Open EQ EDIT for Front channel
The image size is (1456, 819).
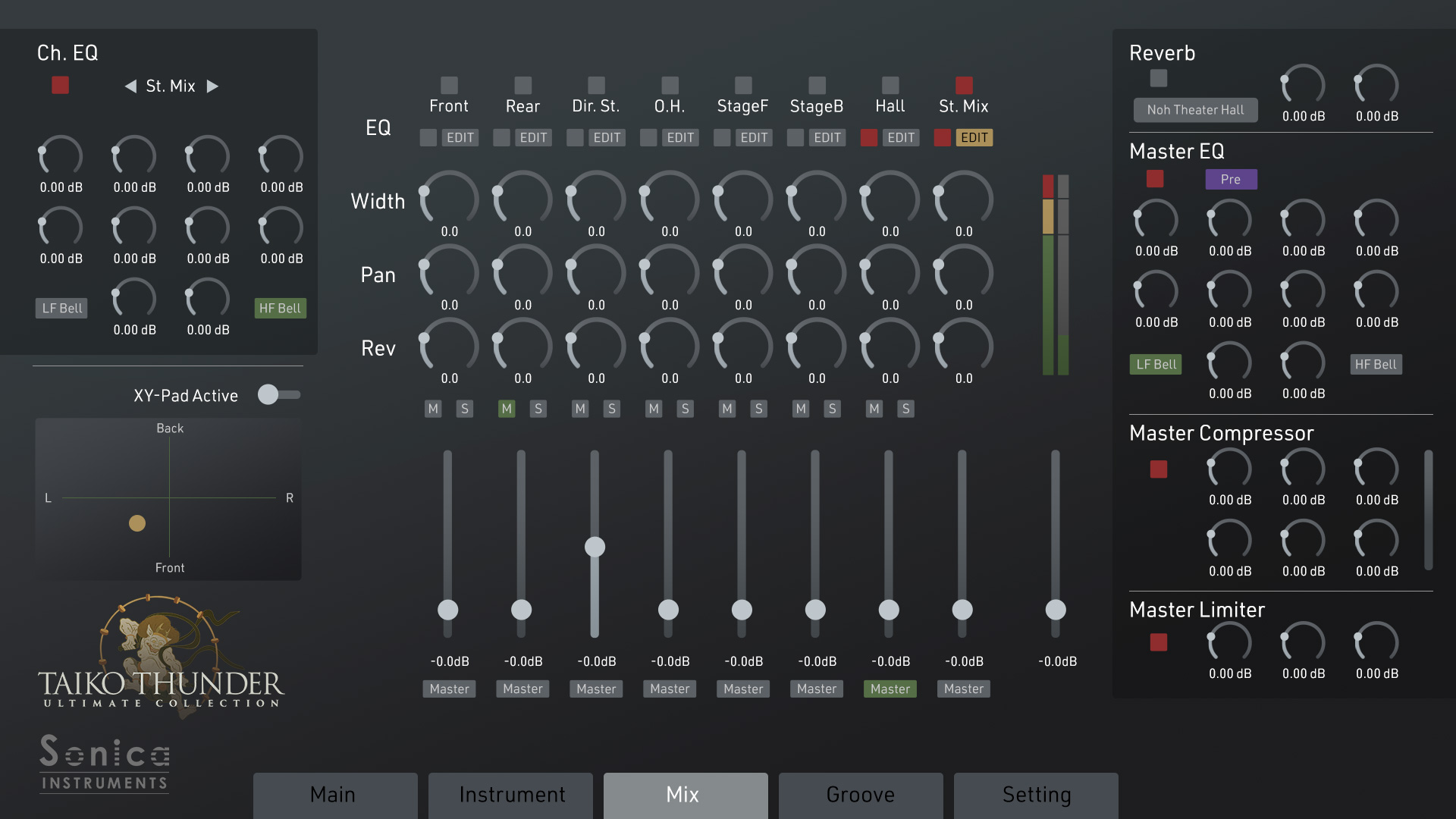(x=460, y=137)
